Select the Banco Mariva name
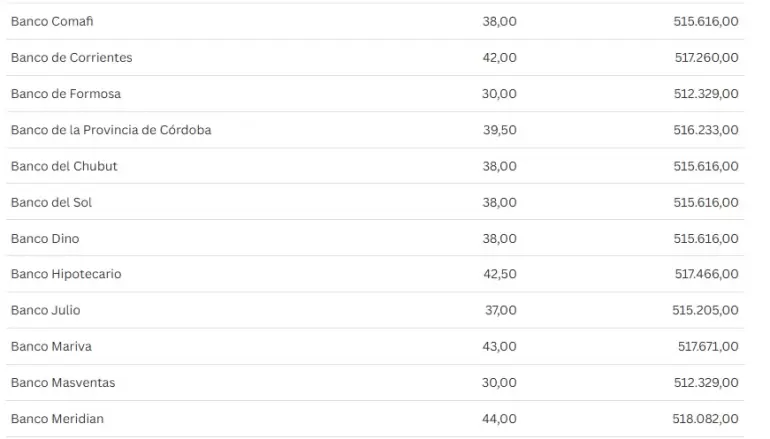Image resolution: width=770 pixels, height=439 pixels. coord(51,346)
